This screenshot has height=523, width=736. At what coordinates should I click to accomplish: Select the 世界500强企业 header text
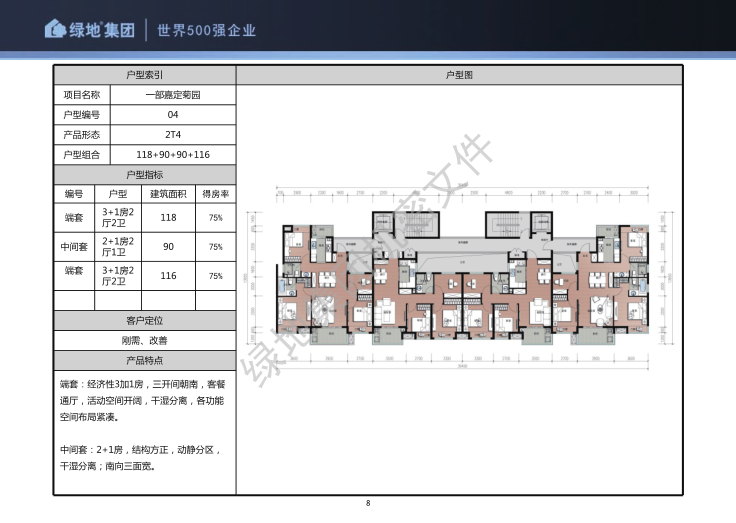click(x=207, y=30)
